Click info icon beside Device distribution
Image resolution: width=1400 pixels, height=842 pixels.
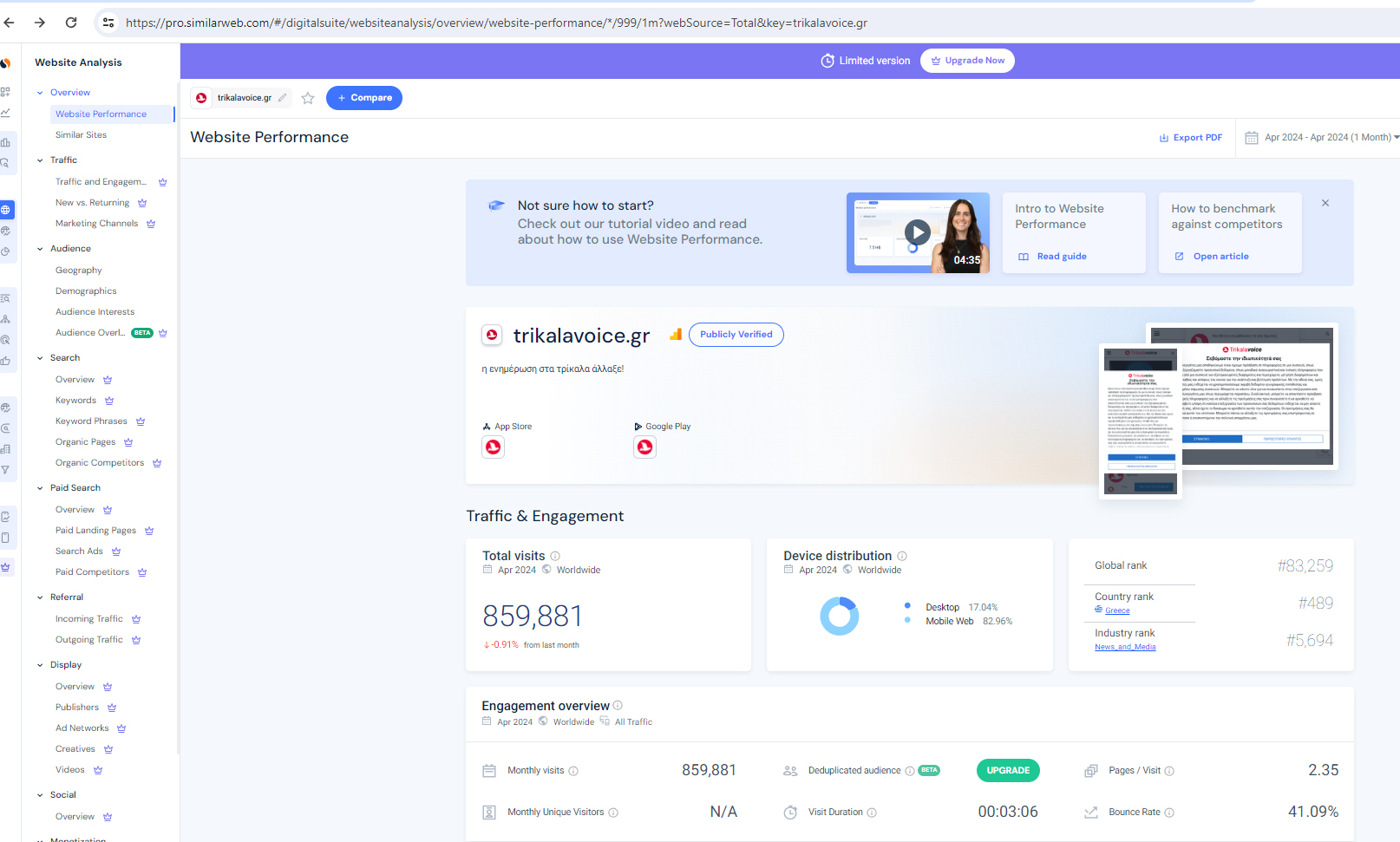(x=902, y=556)
